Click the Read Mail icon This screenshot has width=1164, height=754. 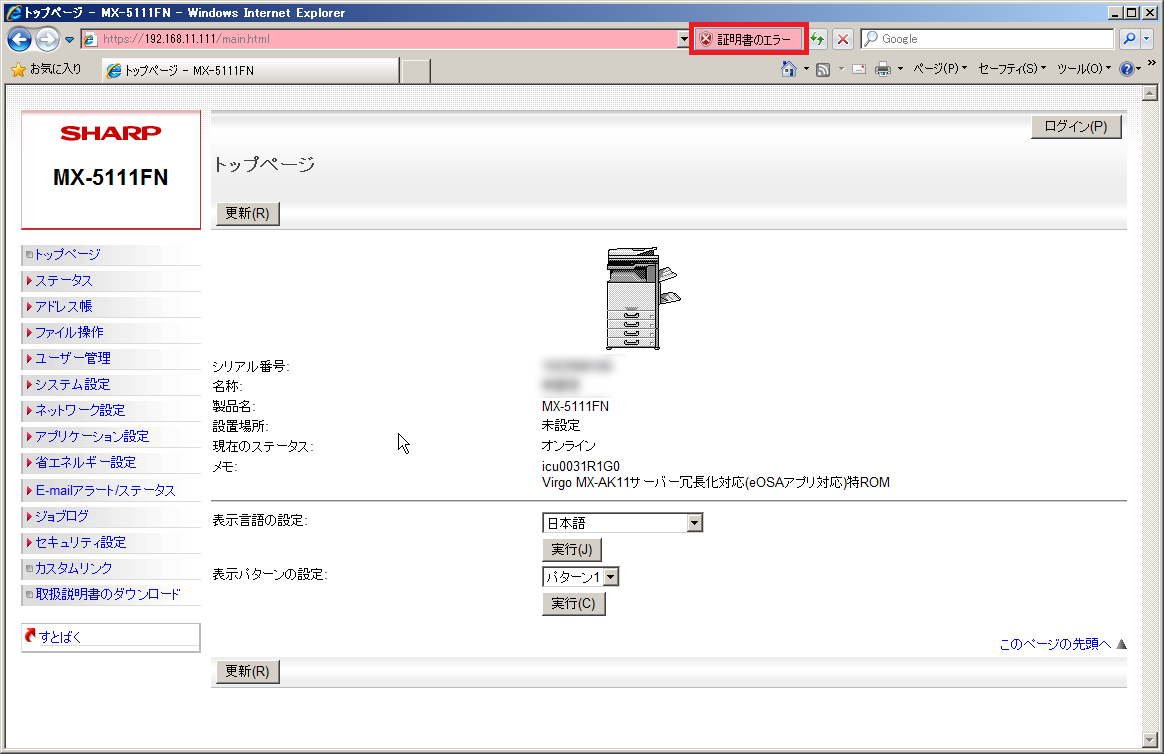(x=859, y=69)
